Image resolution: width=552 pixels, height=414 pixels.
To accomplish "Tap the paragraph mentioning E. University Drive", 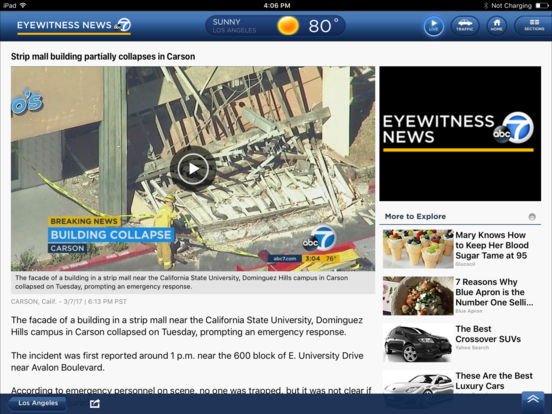I will click(x=187, y=362).
